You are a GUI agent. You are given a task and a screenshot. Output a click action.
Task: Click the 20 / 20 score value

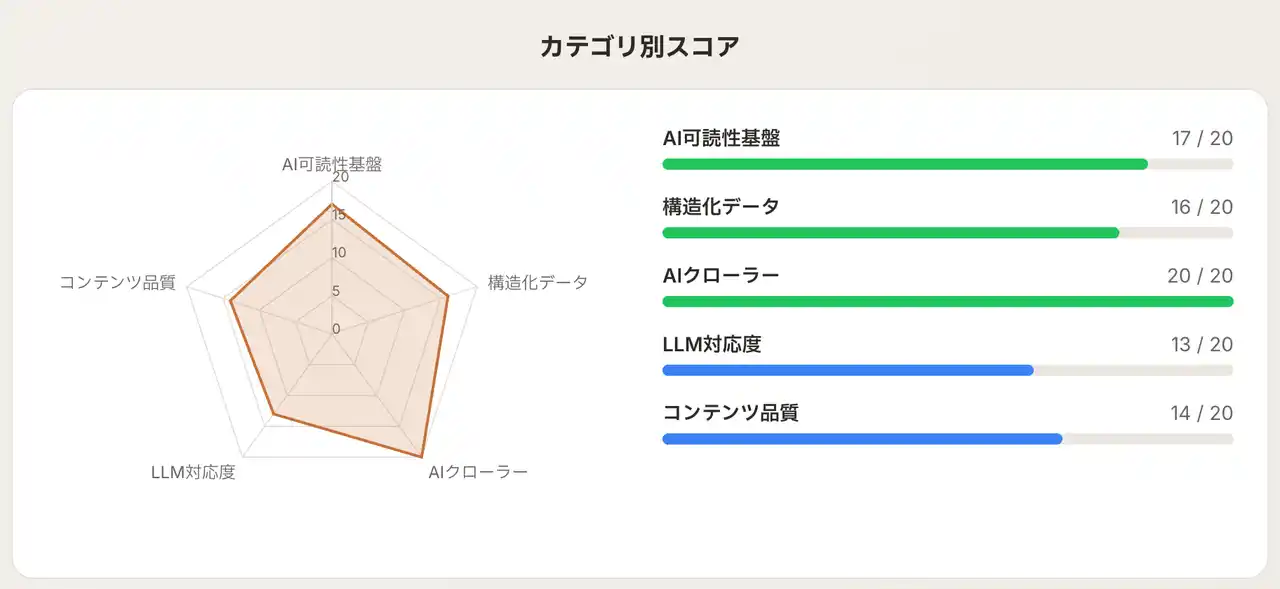coord(1200,276)
